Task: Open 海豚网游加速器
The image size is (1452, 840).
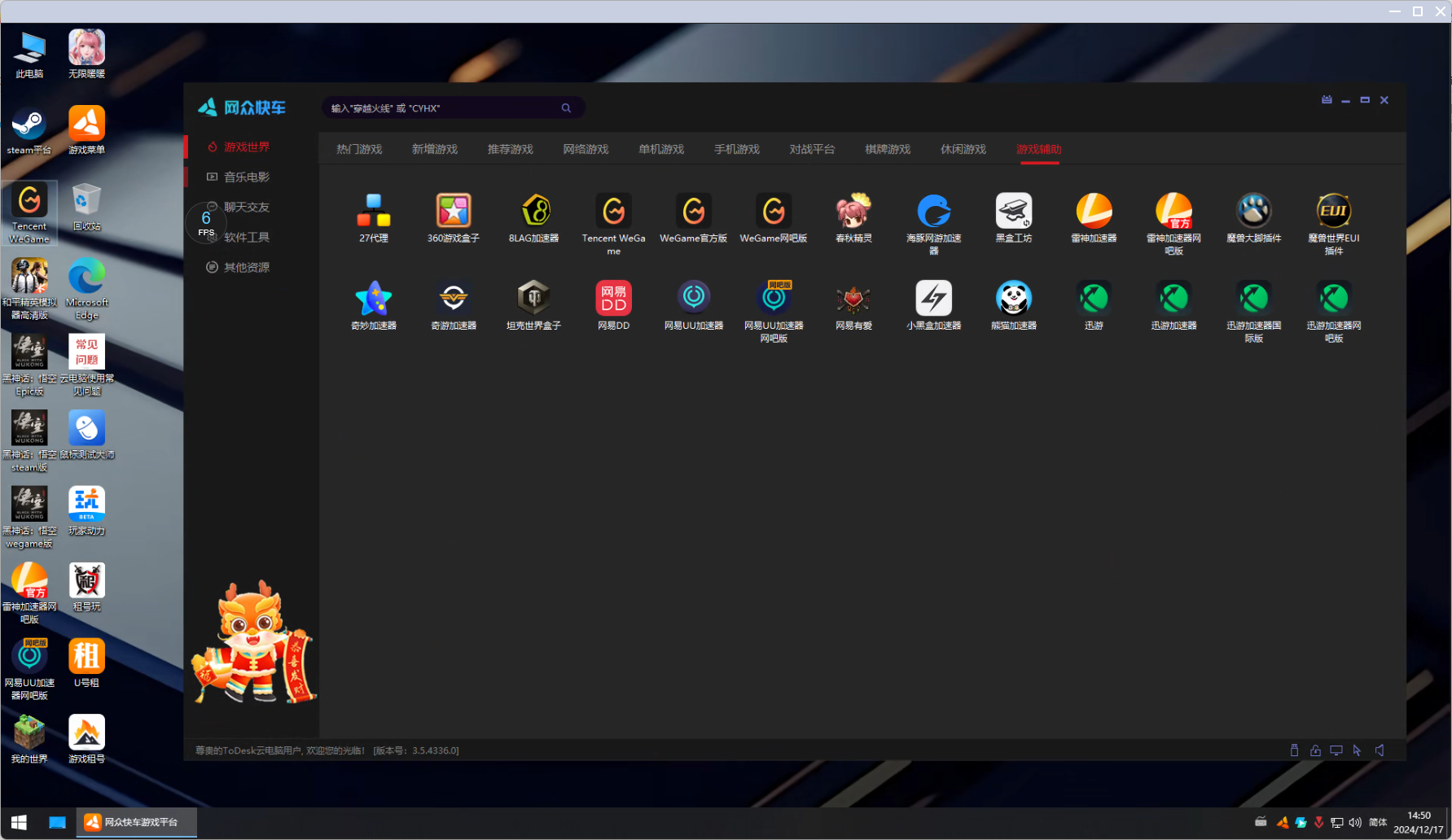Action: point(933,224)
